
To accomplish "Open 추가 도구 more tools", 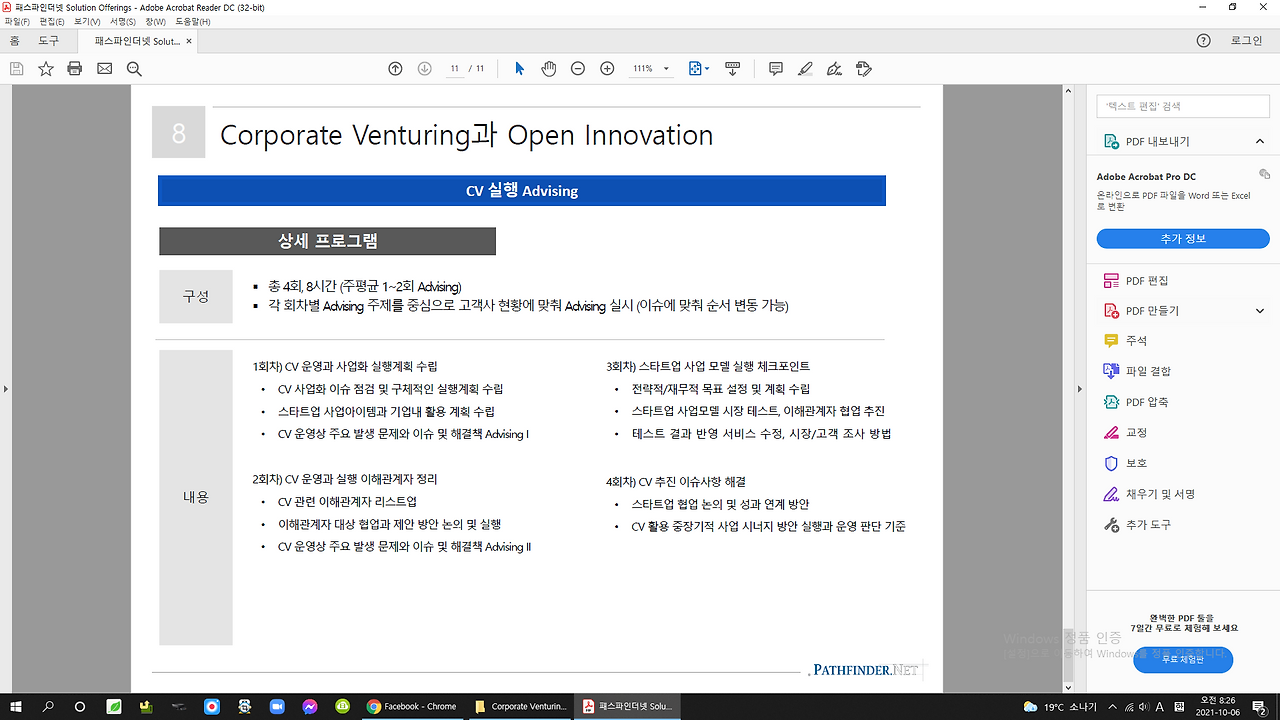I will [x=1136, y=525].
